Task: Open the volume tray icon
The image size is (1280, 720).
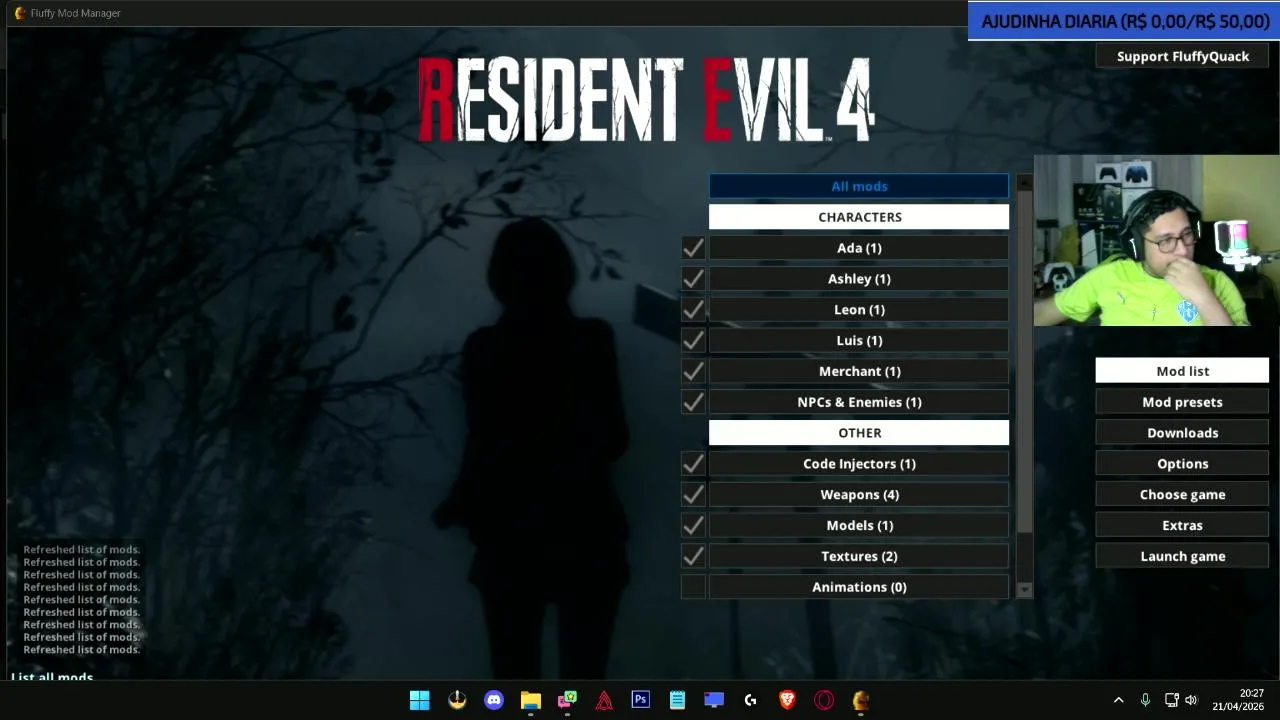Action: click(x=1191, y=700)
